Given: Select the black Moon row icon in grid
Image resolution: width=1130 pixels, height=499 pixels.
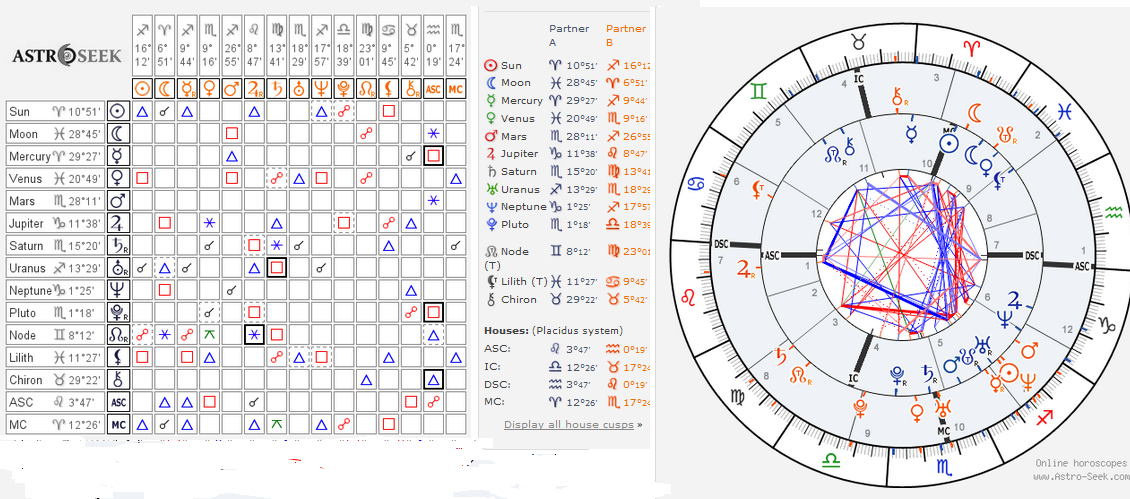Looking at the screenshot, I should 119,134.
